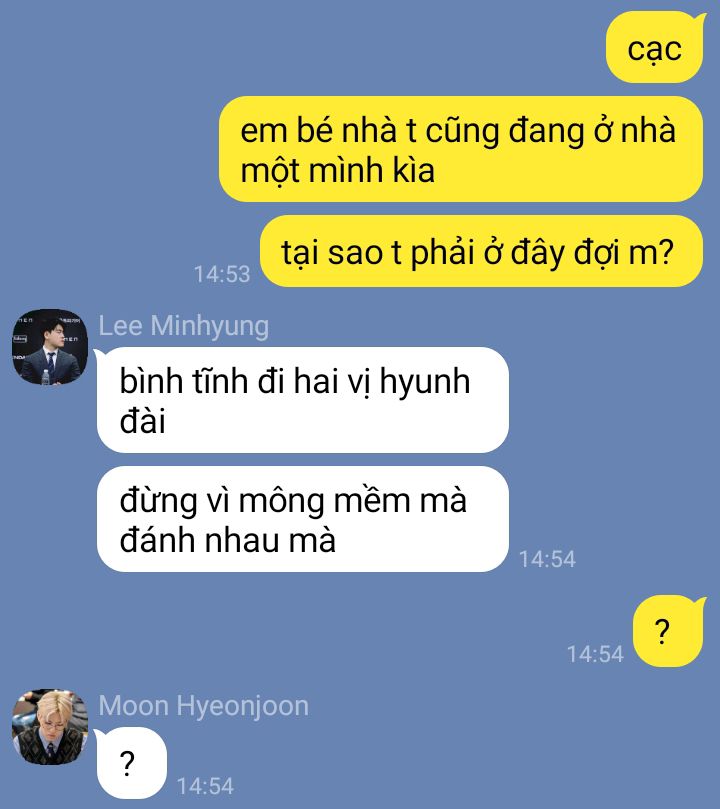Image resolution: width=720 pixels, height=809 pixels.
Task: Open Lee Minhyung's profile picture
Action: pos(50,347)
